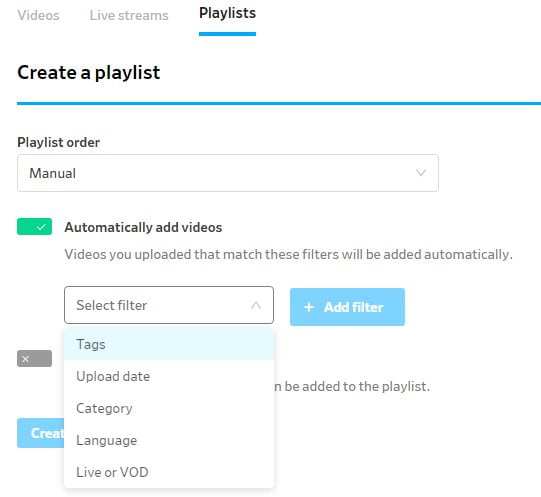This screenshot has width=541, height=497.
Task: Switch to the Live streams tab
Action: click(129, 16)
